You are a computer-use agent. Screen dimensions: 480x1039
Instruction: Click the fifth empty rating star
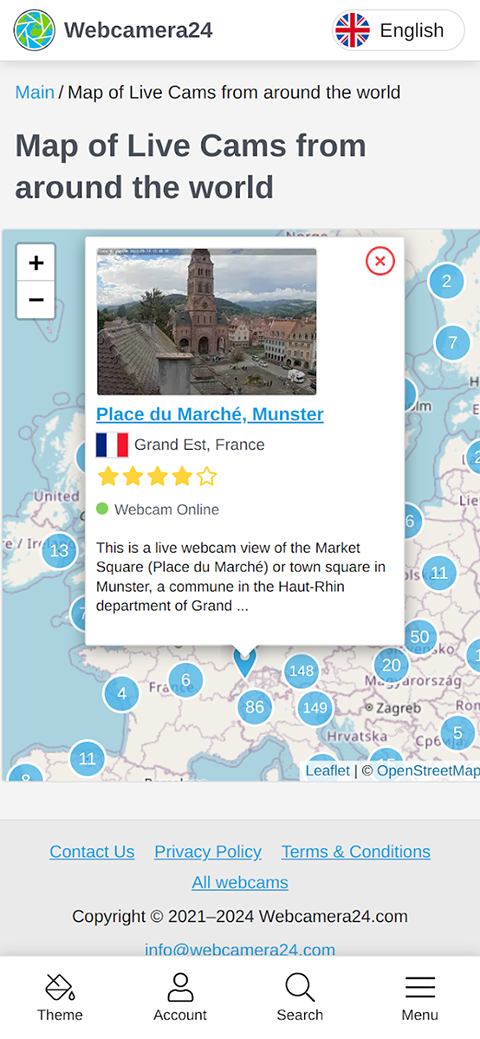(x=207, y=476)
